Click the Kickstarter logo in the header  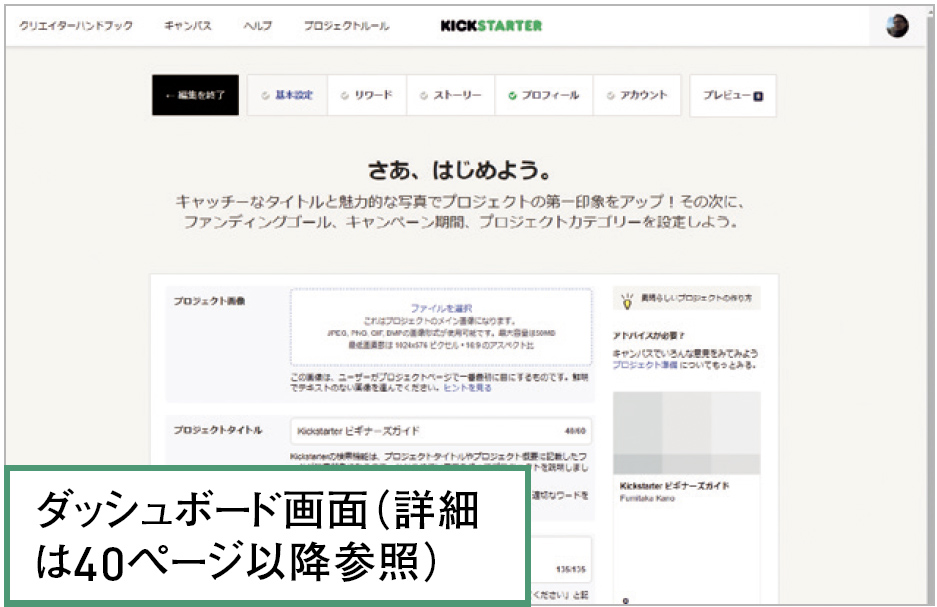tap(491, 26)
